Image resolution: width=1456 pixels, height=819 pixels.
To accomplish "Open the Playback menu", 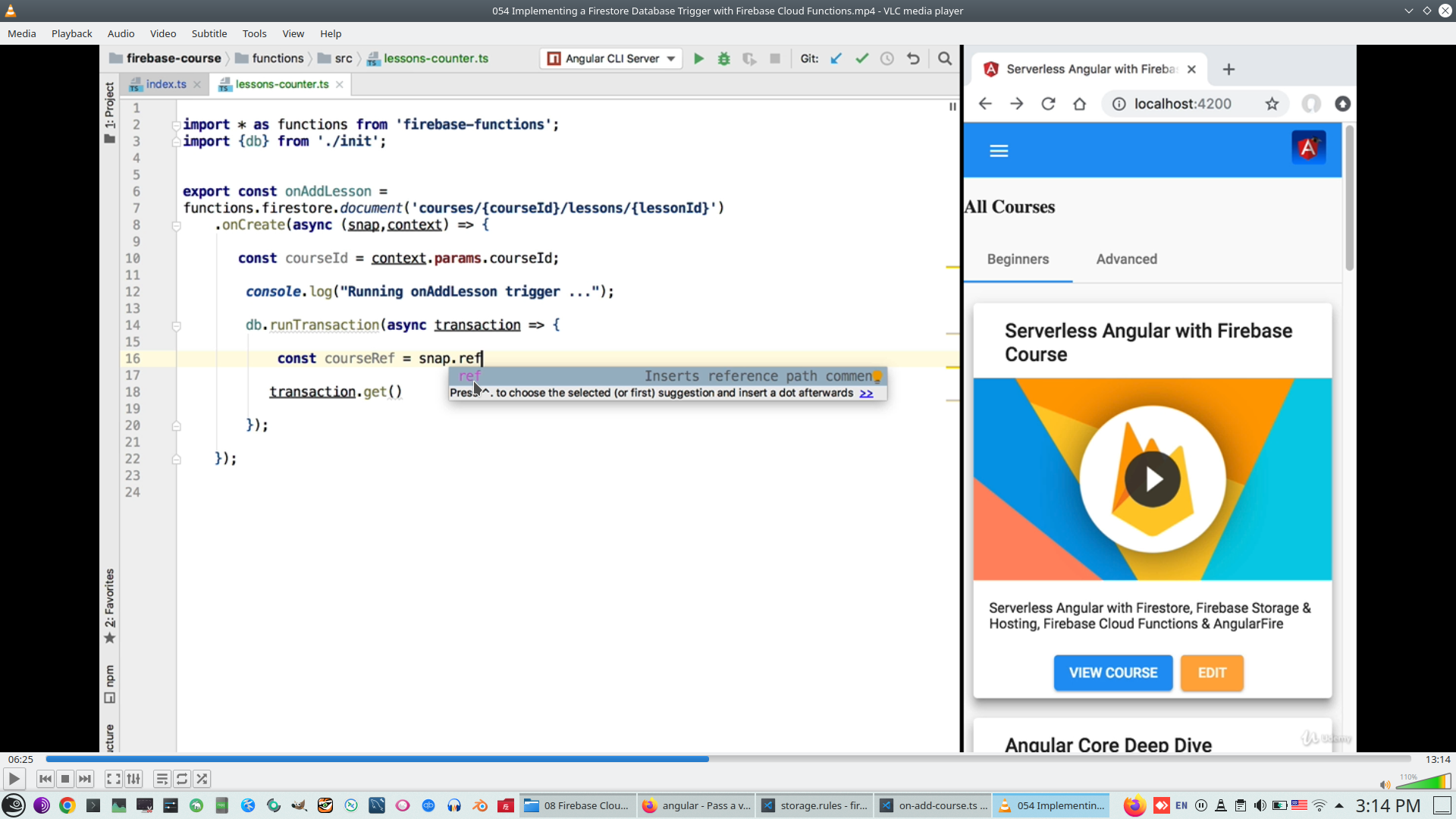I will [x=71, y=33].
